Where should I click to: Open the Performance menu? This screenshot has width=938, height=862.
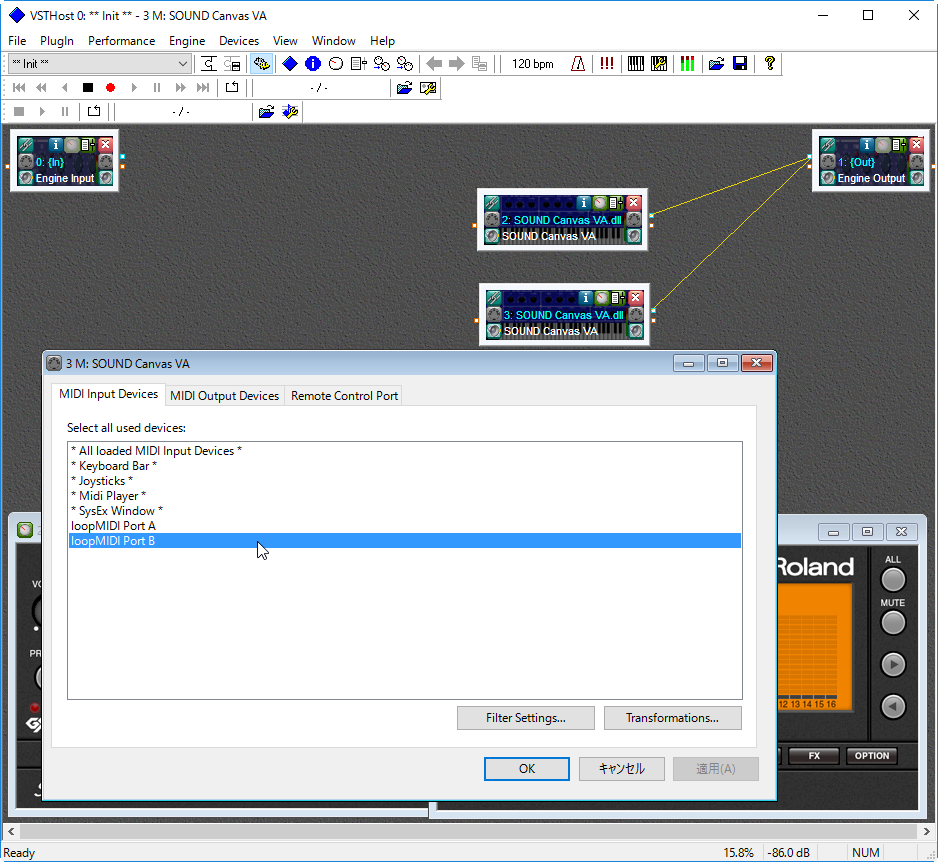click(121, 41)
